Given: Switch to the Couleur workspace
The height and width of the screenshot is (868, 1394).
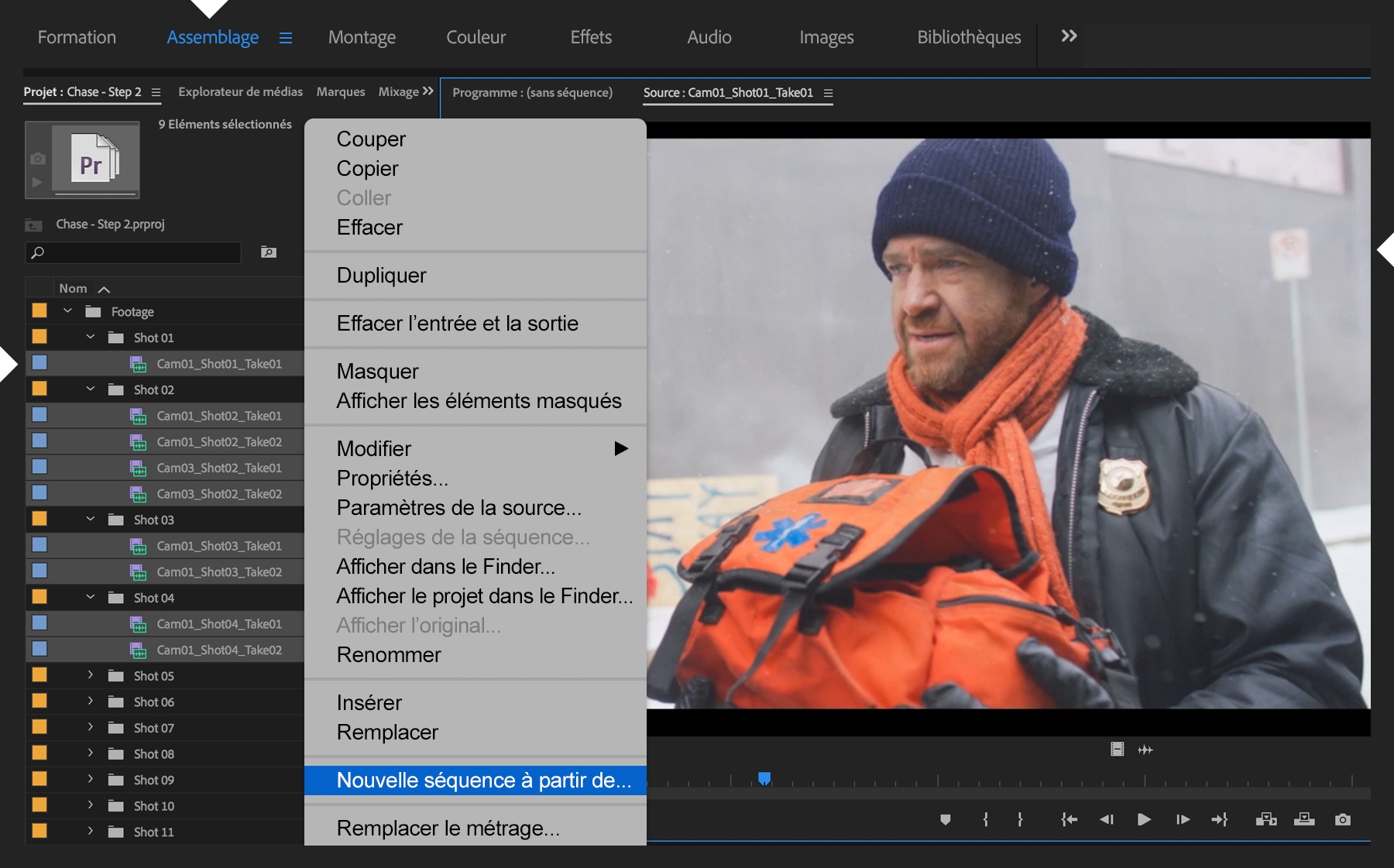Looking at the screenshot, I should (476, 36).
